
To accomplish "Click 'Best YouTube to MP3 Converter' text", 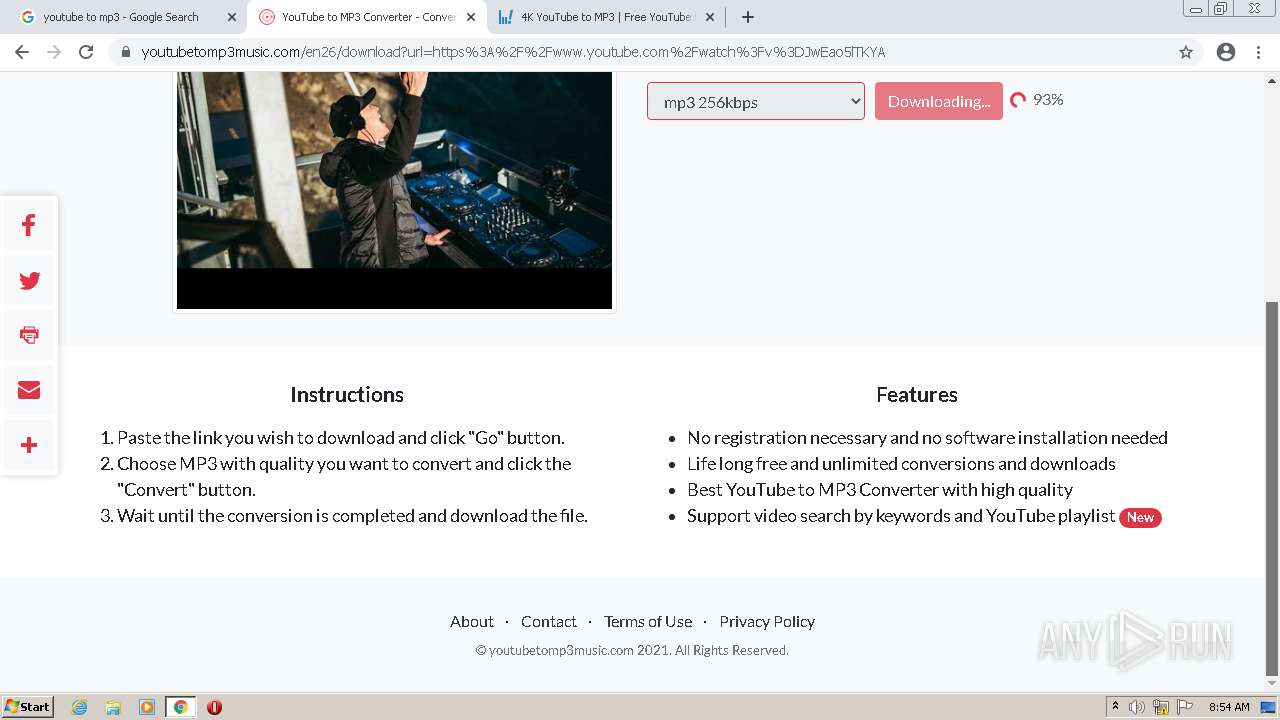I will point(880,489).
